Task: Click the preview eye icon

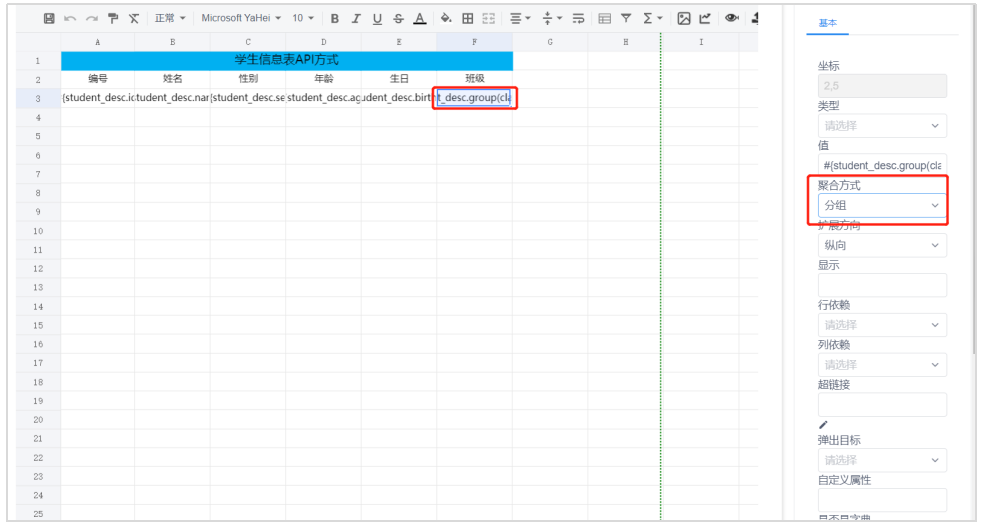Action: click(731, 18)
